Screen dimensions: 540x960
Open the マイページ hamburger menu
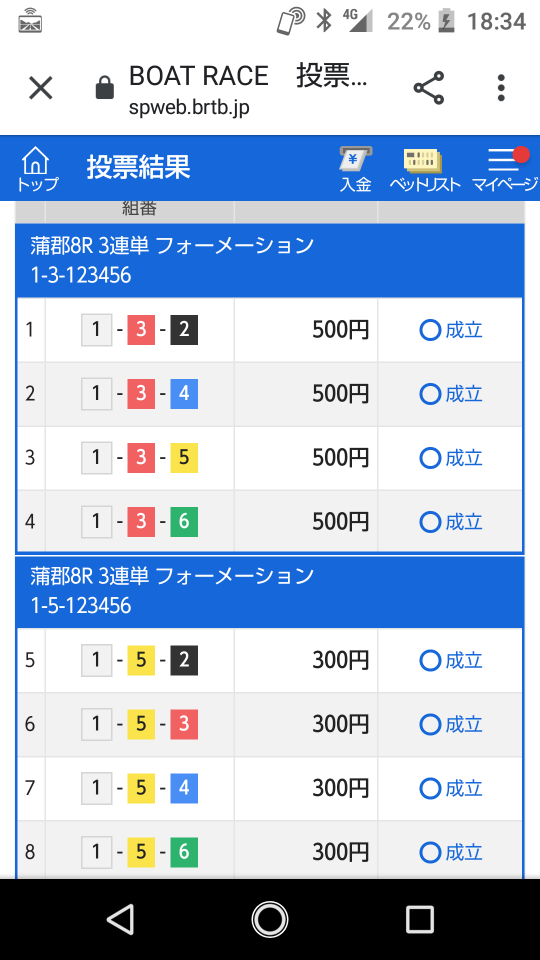[504, 170]
